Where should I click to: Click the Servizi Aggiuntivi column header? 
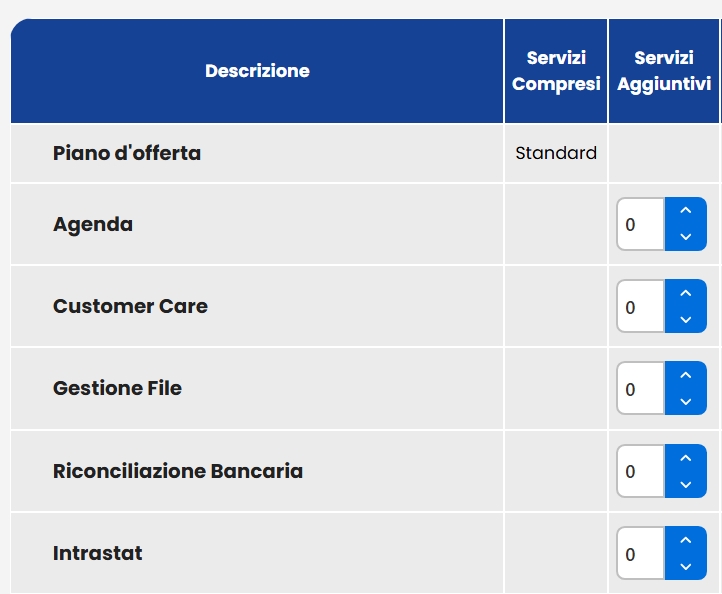(x=664, y=71)
